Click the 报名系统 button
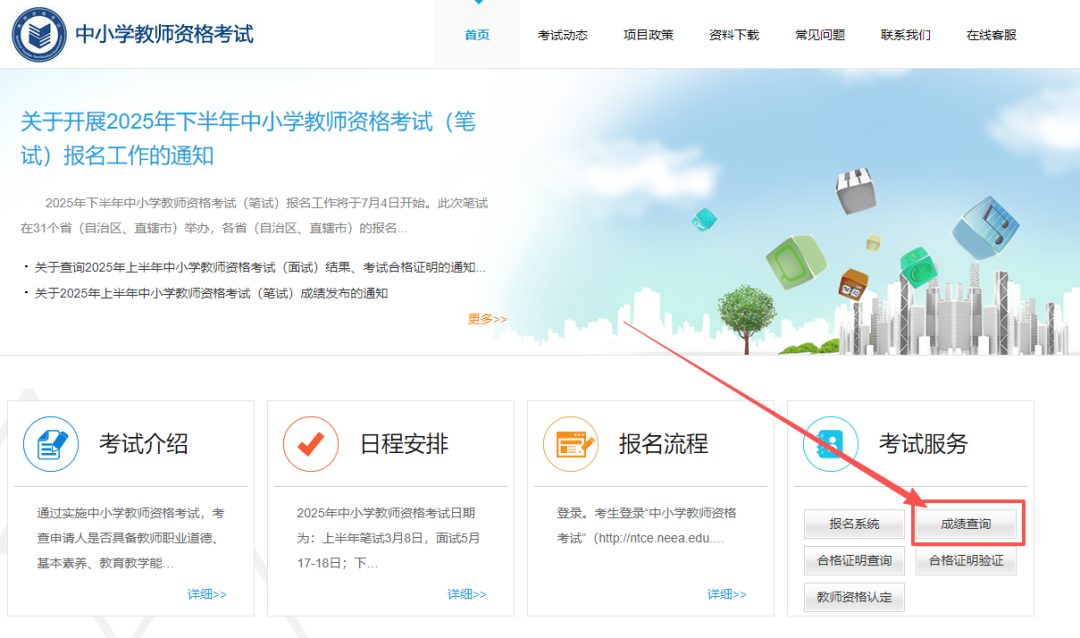The height and width of the screenshot is (638, 1080). 854,524
